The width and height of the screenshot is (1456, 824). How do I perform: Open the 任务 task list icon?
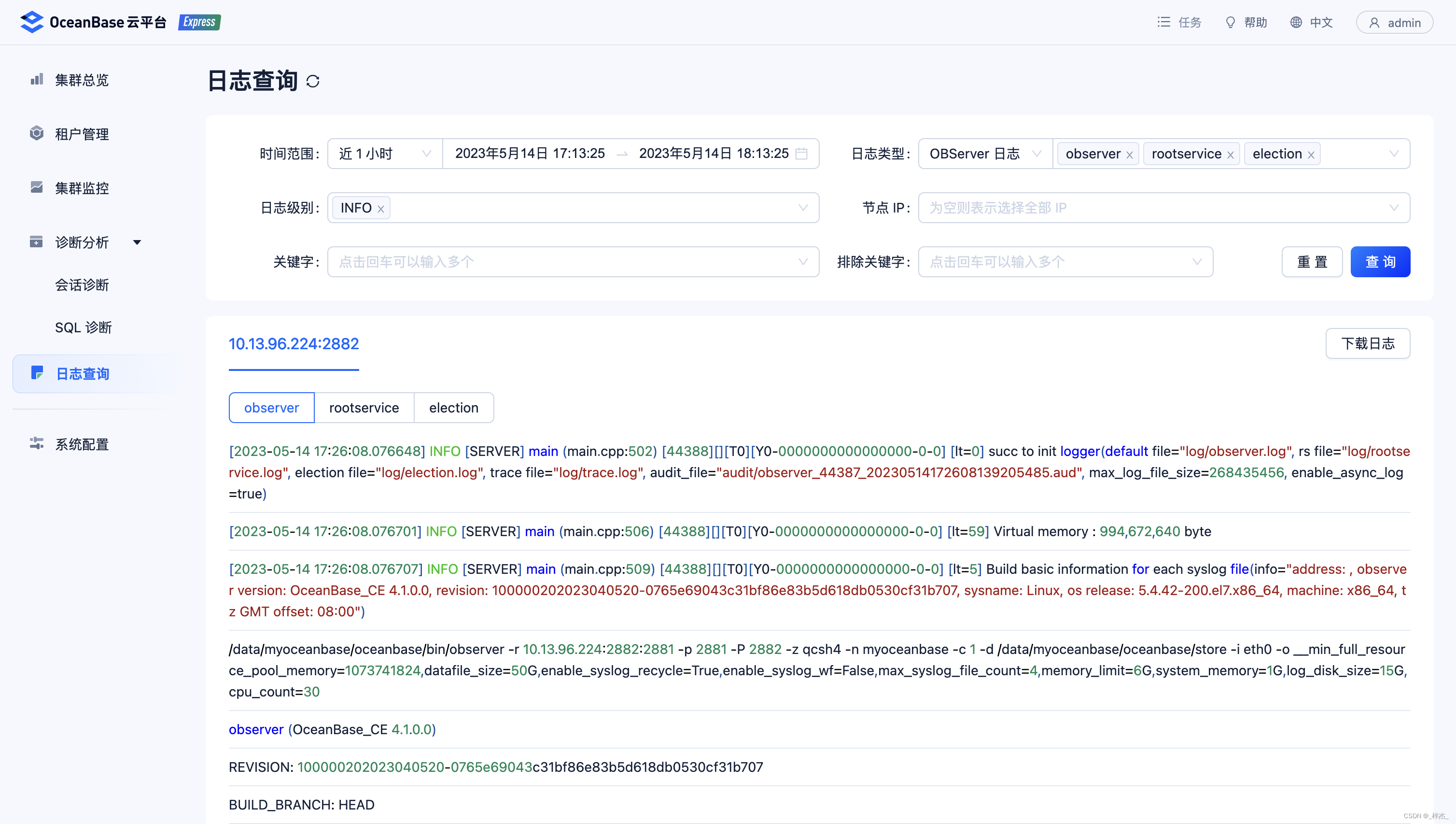(1163, 22)
